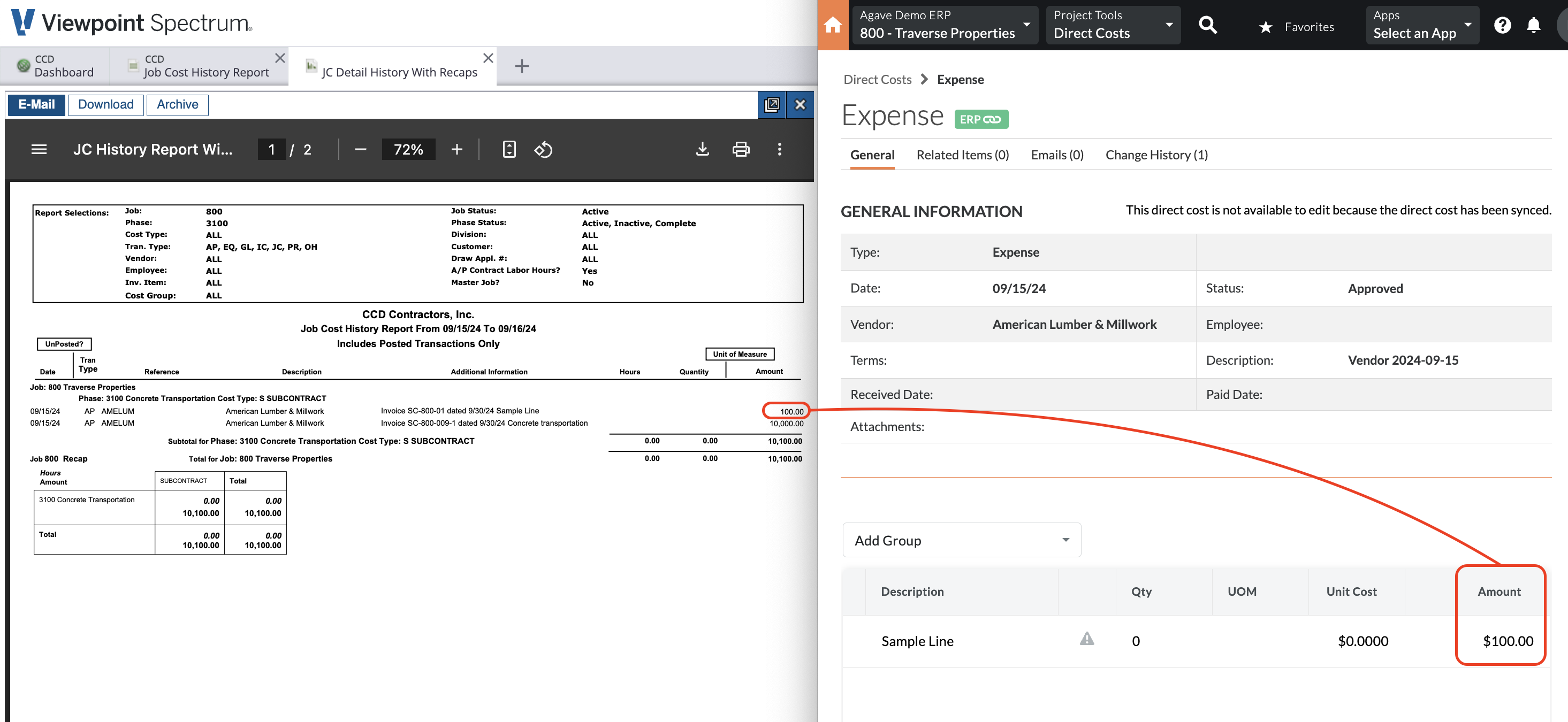The width and height of the screenshot is (1568, 722).
Task: Fit PDF to page icon
Action: [x=509, y=150]
